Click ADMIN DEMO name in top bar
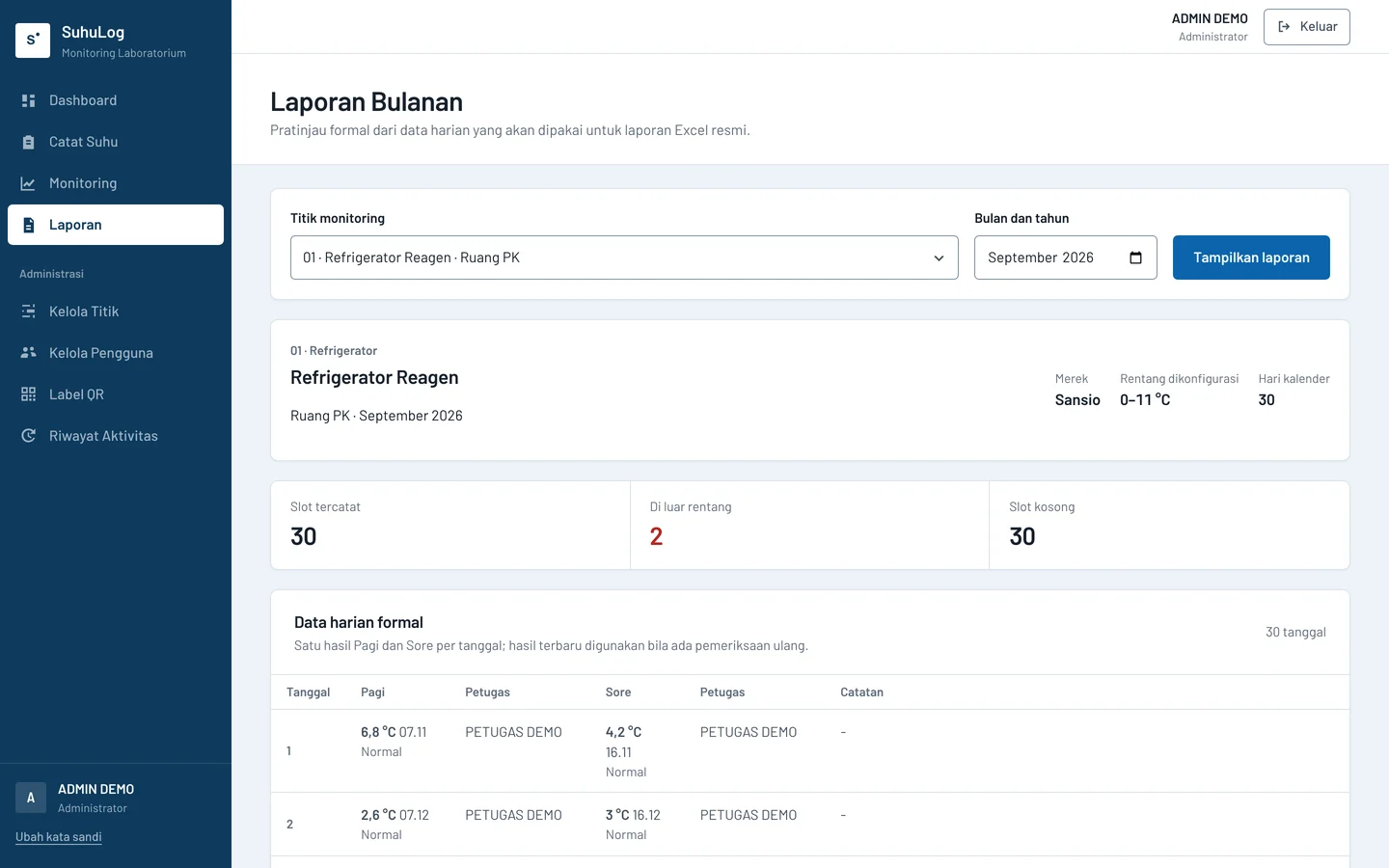Image resolution: width=1389 pixels, height=868 pixels. pyautogui.click(x=1210, y=18)
